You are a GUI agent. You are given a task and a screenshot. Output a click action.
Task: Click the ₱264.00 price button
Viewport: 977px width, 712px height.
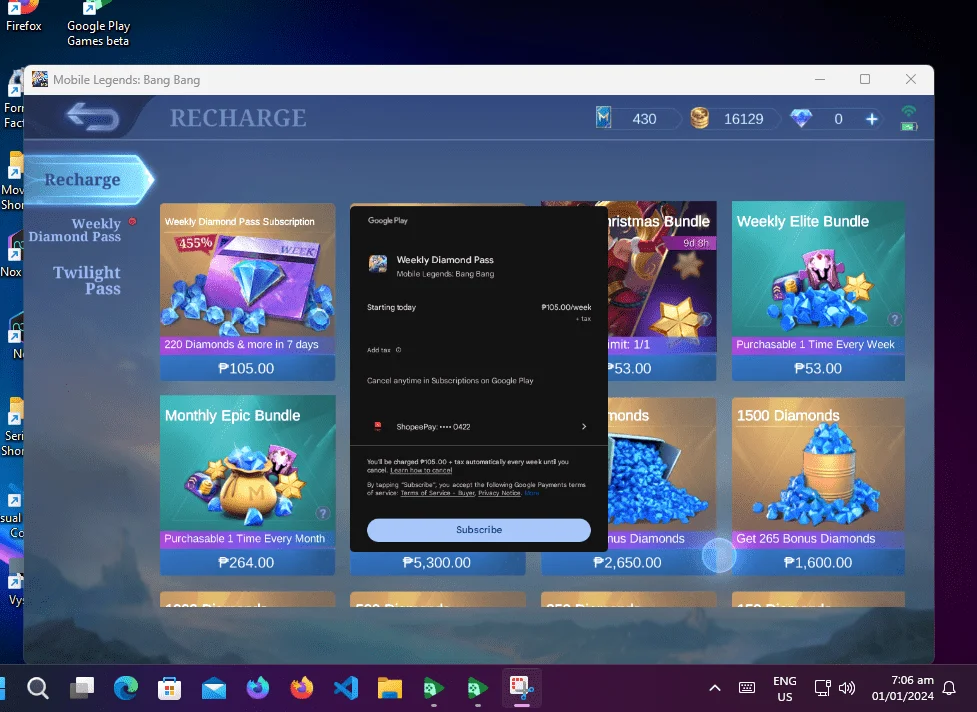(x=247, y=562)
